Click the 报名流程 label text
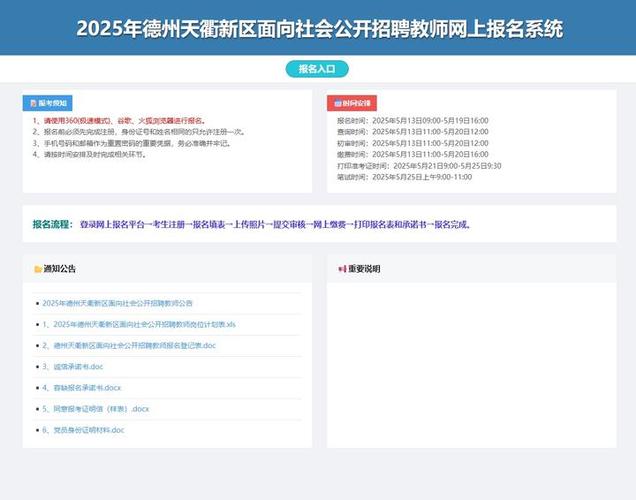 53,224
